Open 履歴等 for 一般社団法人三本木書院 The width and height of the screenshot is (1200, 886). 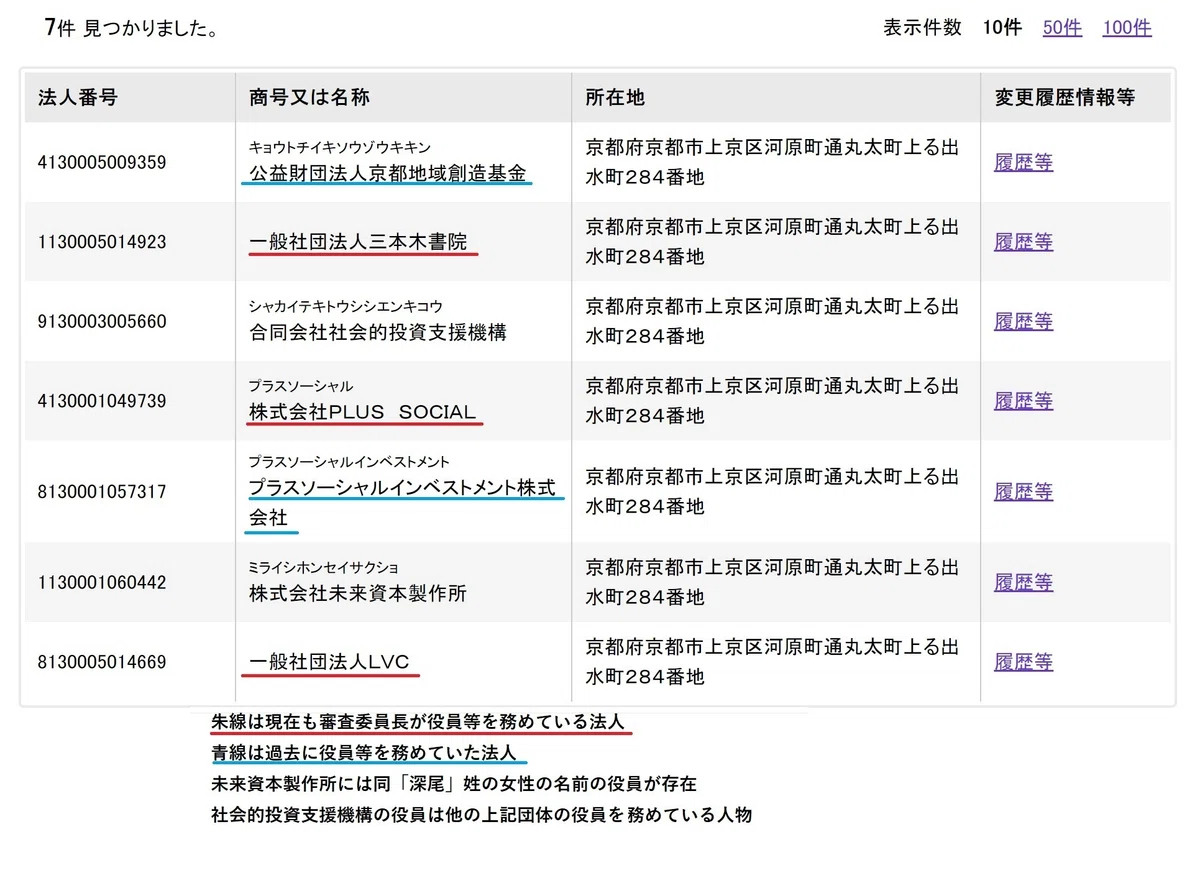click(1023, 242)
